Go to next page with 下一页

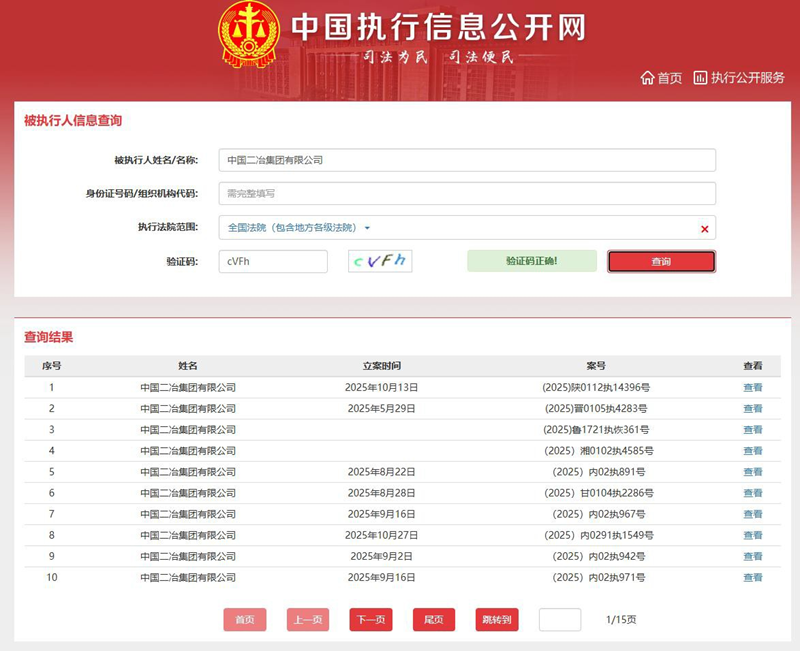click(371, 620)
